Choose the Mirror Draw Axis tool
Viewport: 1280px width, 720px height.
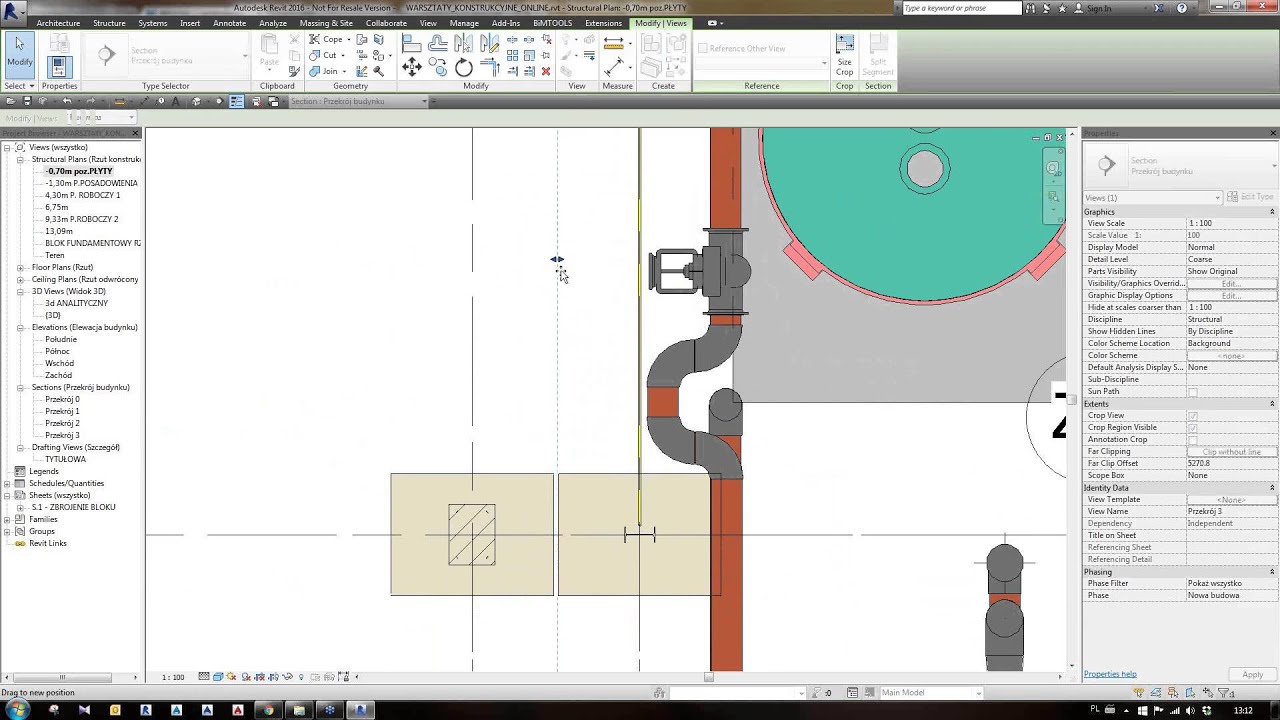pyautogui.click(x=489, y=43)
